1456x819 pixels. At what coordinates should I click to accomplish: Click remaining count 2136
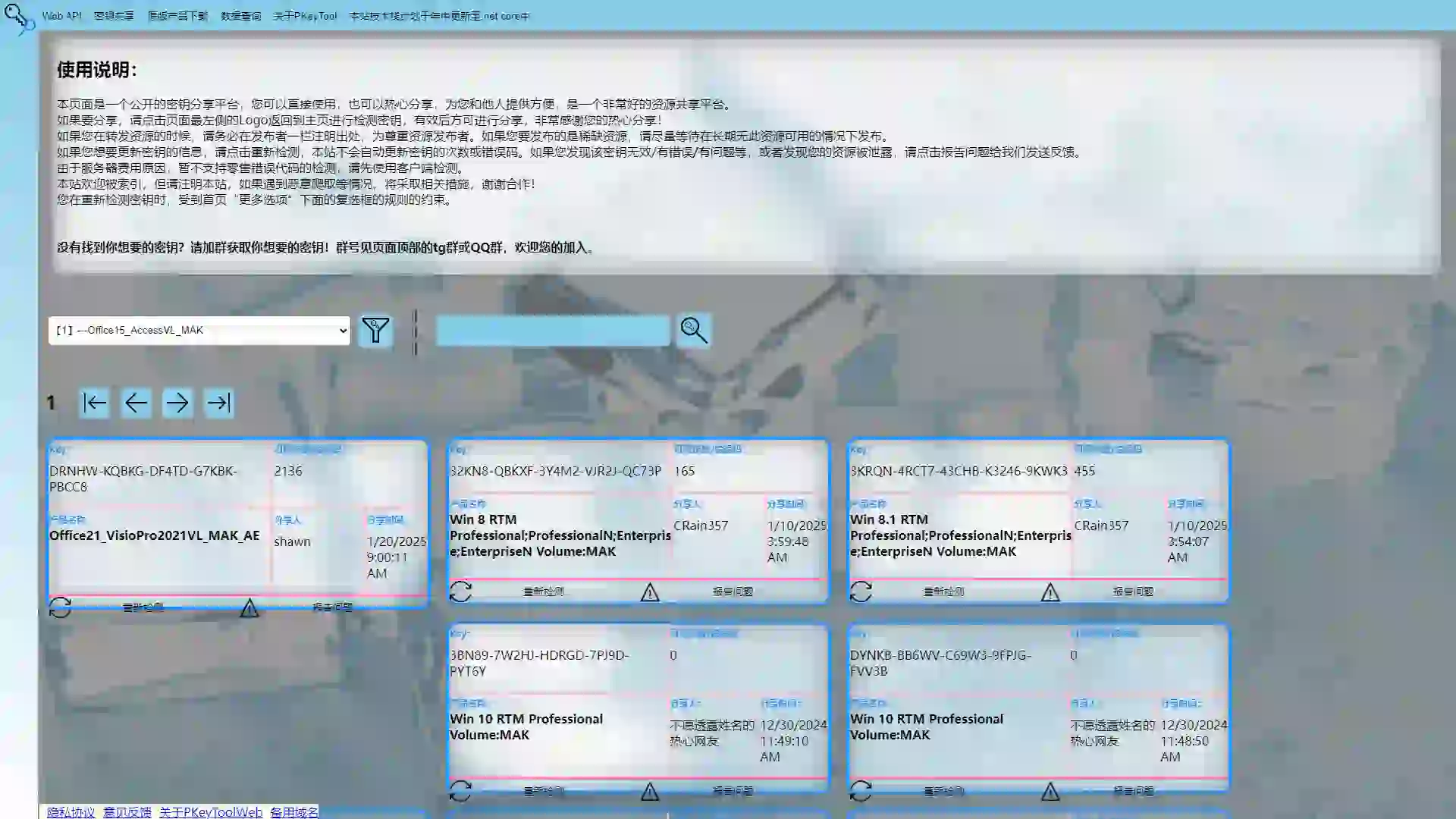coord(288,471)
